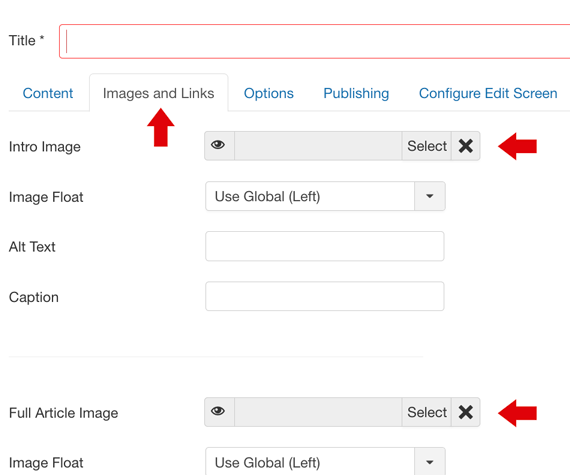Select the Images and Links tab
Screen dimensions: 570x475
158,93
